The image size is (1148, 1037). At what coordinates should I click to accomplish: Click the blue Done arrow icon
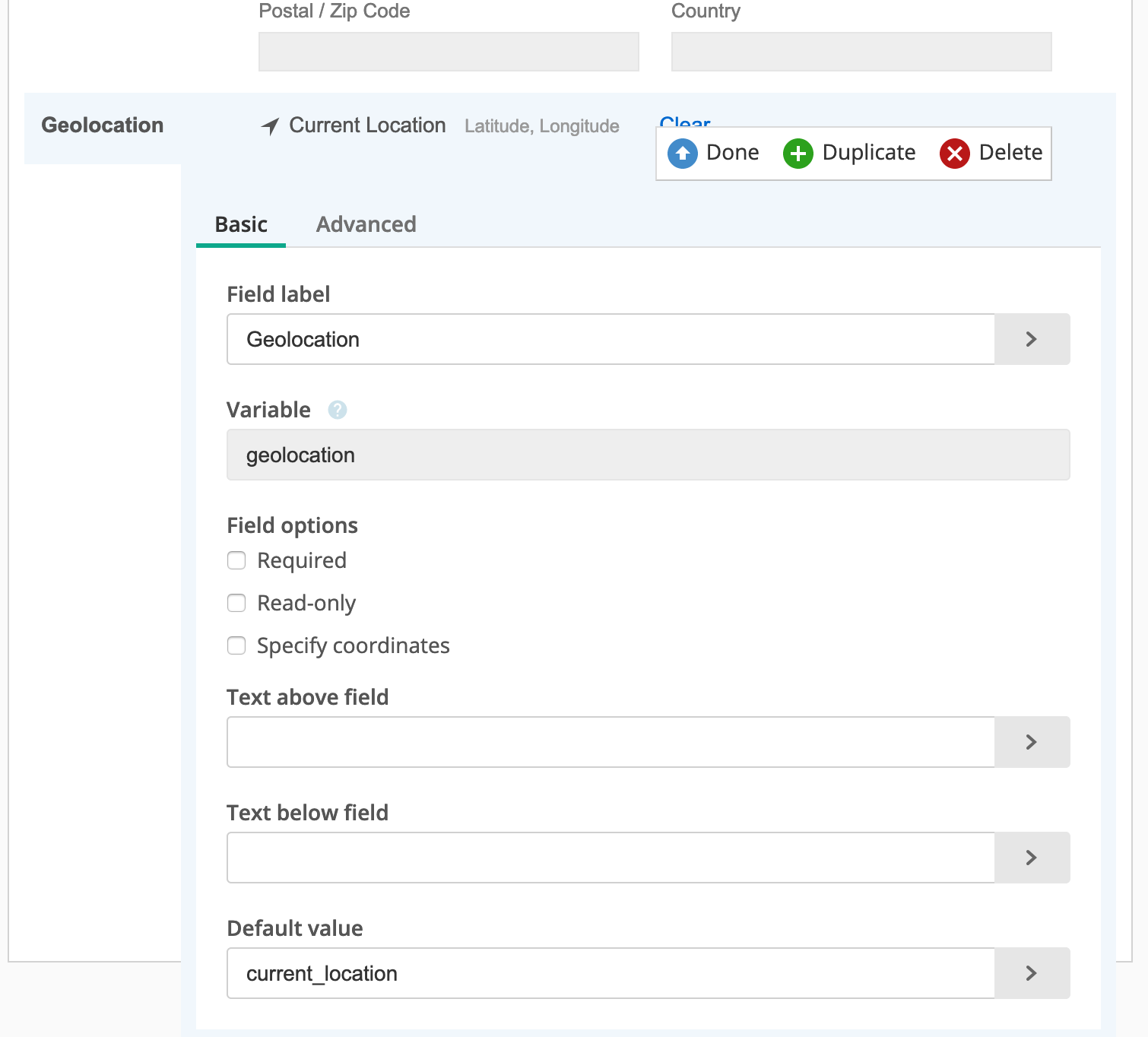point(682,154)
